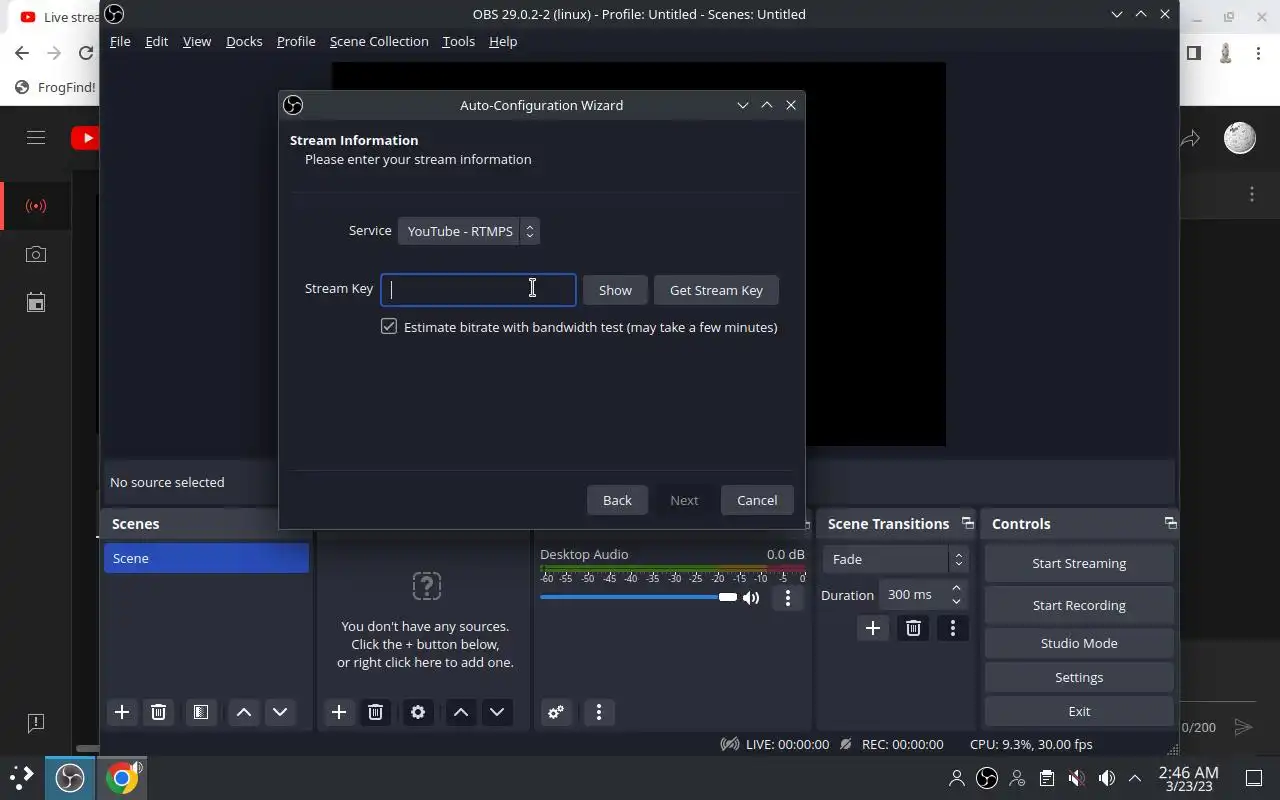
Task: Open the Edit menu
Action: click(156, 41)
